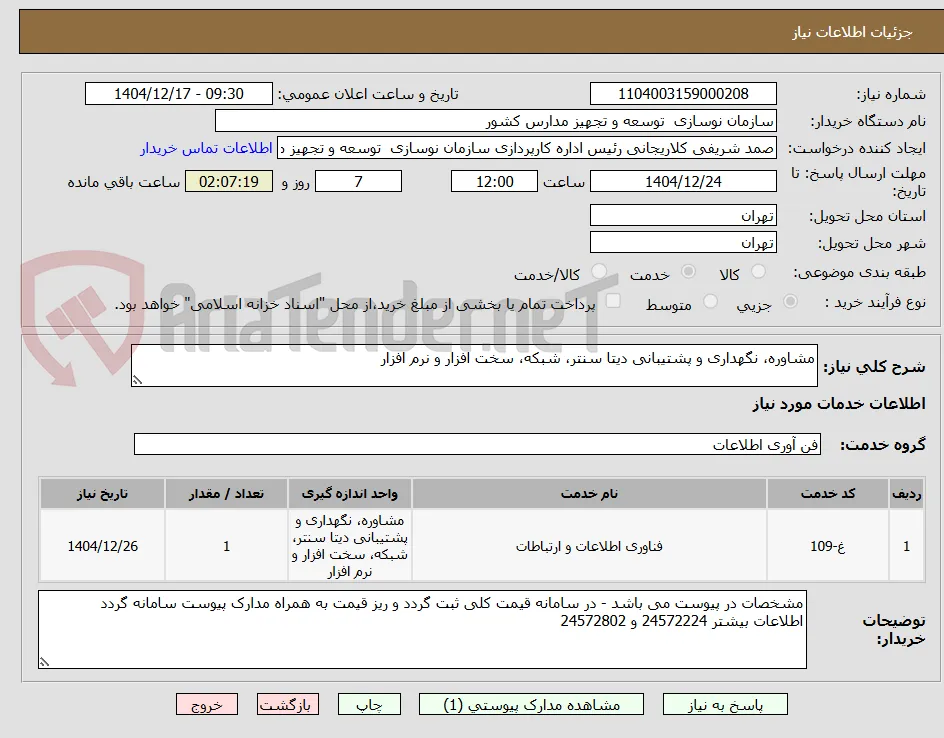Click the تعداد / مقدار column header
The width and height of the screenshot is (944, 738).
pos(226,494)
